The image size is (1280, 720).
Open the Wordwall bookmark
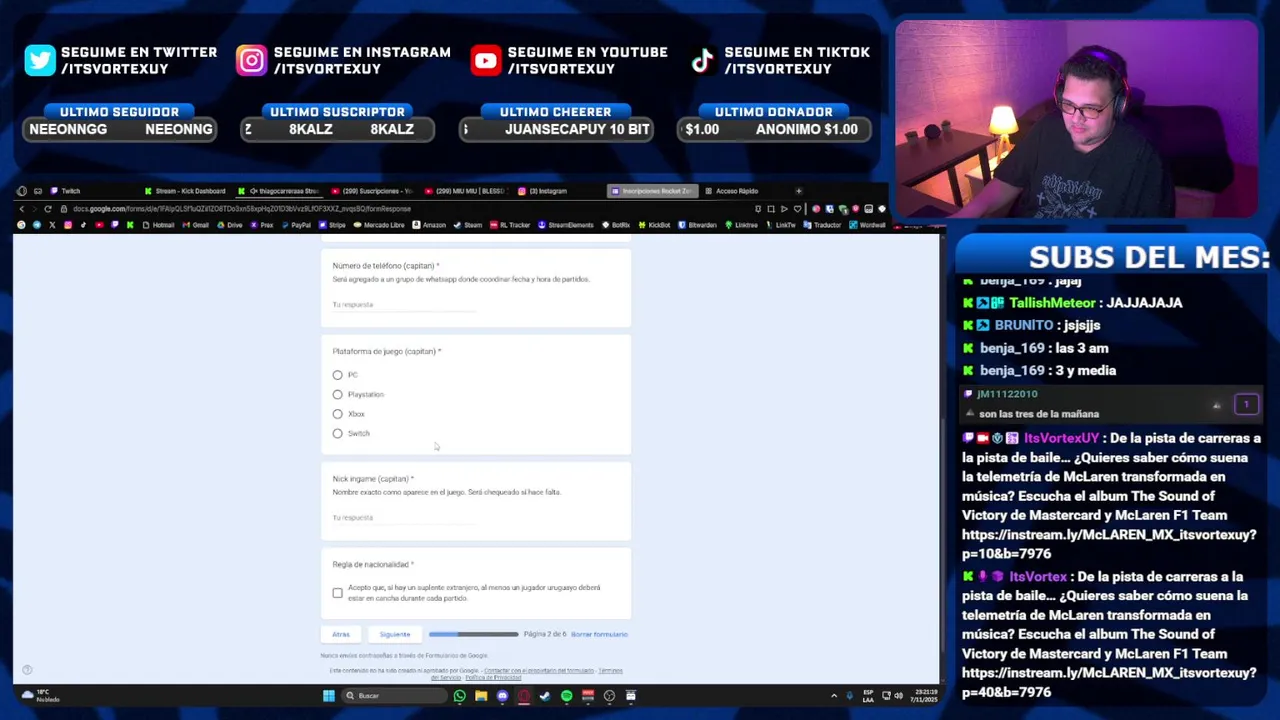coord(868,225)
